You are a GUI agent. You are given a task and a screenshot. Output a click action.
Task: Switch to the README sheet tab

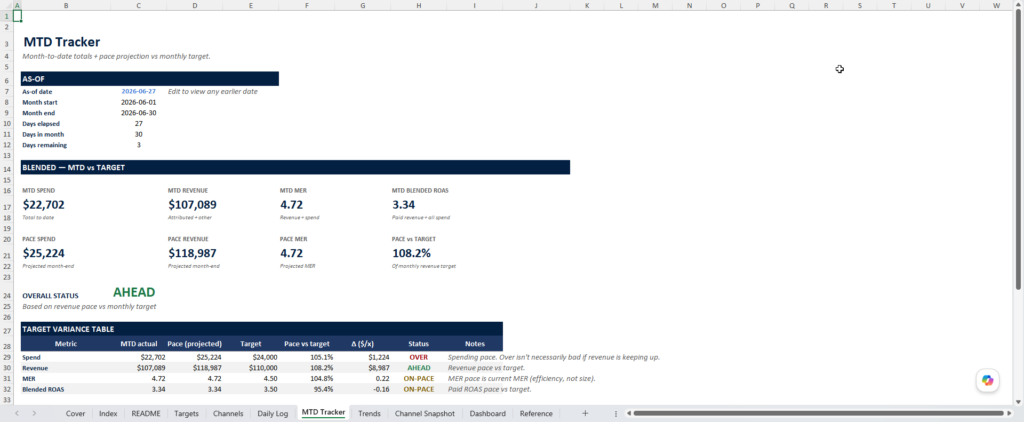tap(146, 414)
